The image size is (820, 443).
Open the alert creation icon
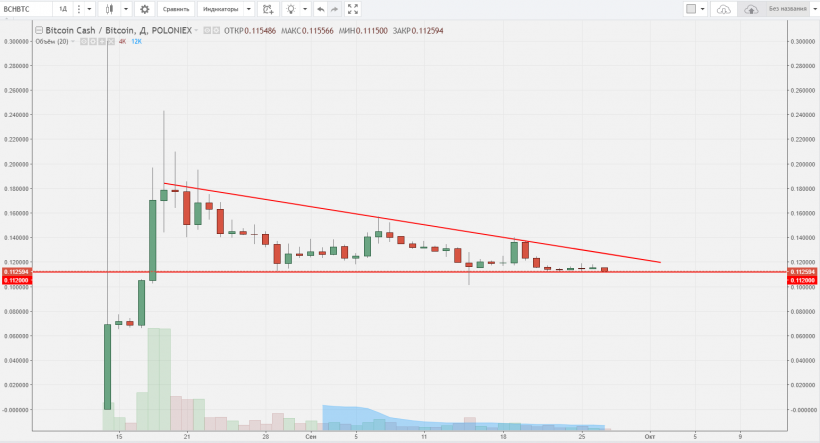[268, 9]
